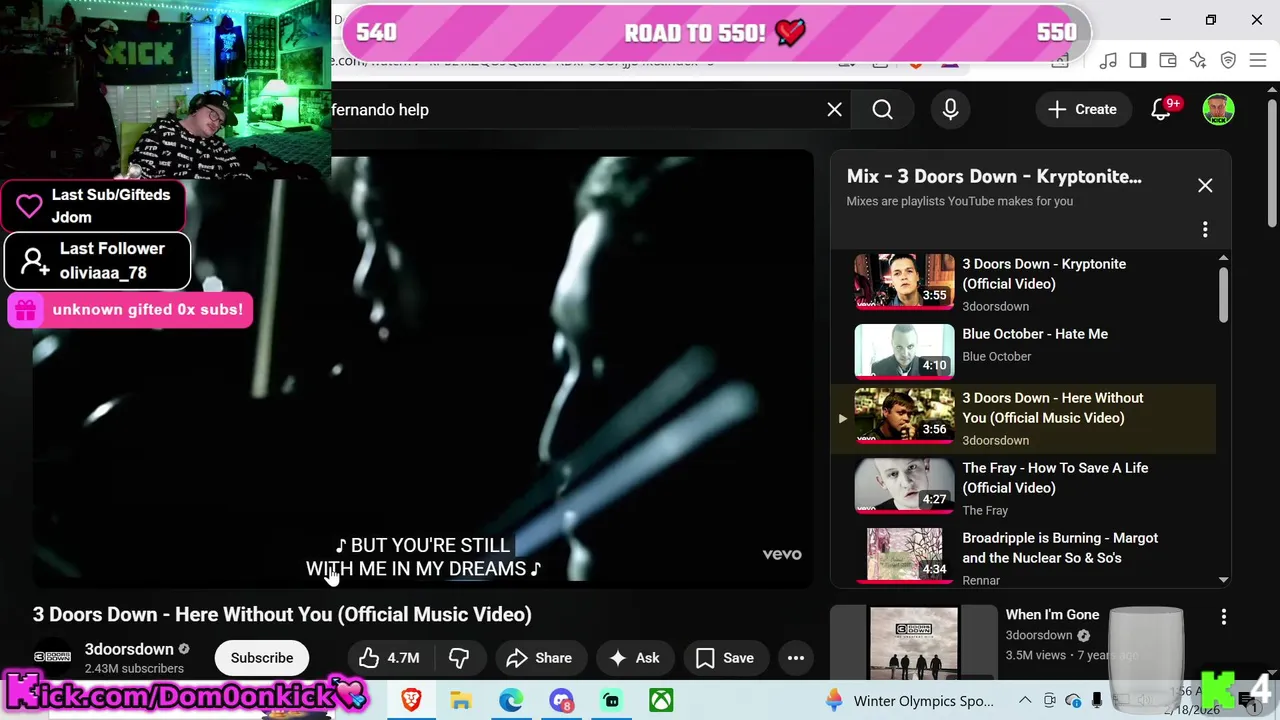Click the search magnifier button

tap(882, 110)
